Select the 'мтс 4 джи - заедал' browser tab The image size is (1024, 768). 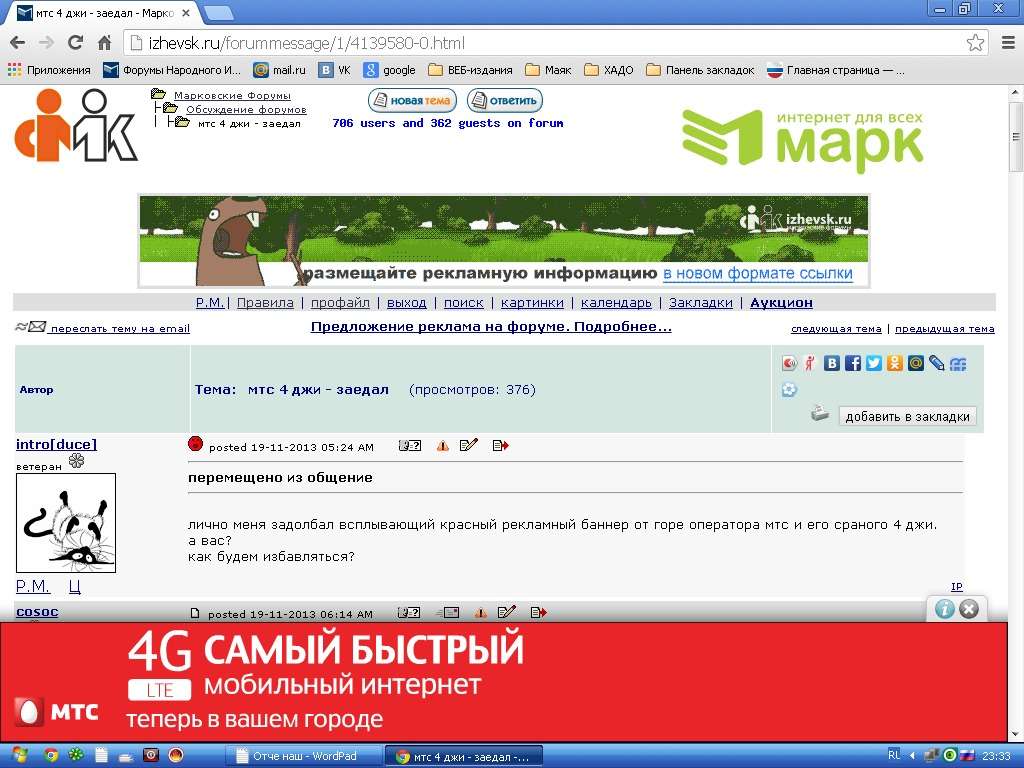click(104, 13)
